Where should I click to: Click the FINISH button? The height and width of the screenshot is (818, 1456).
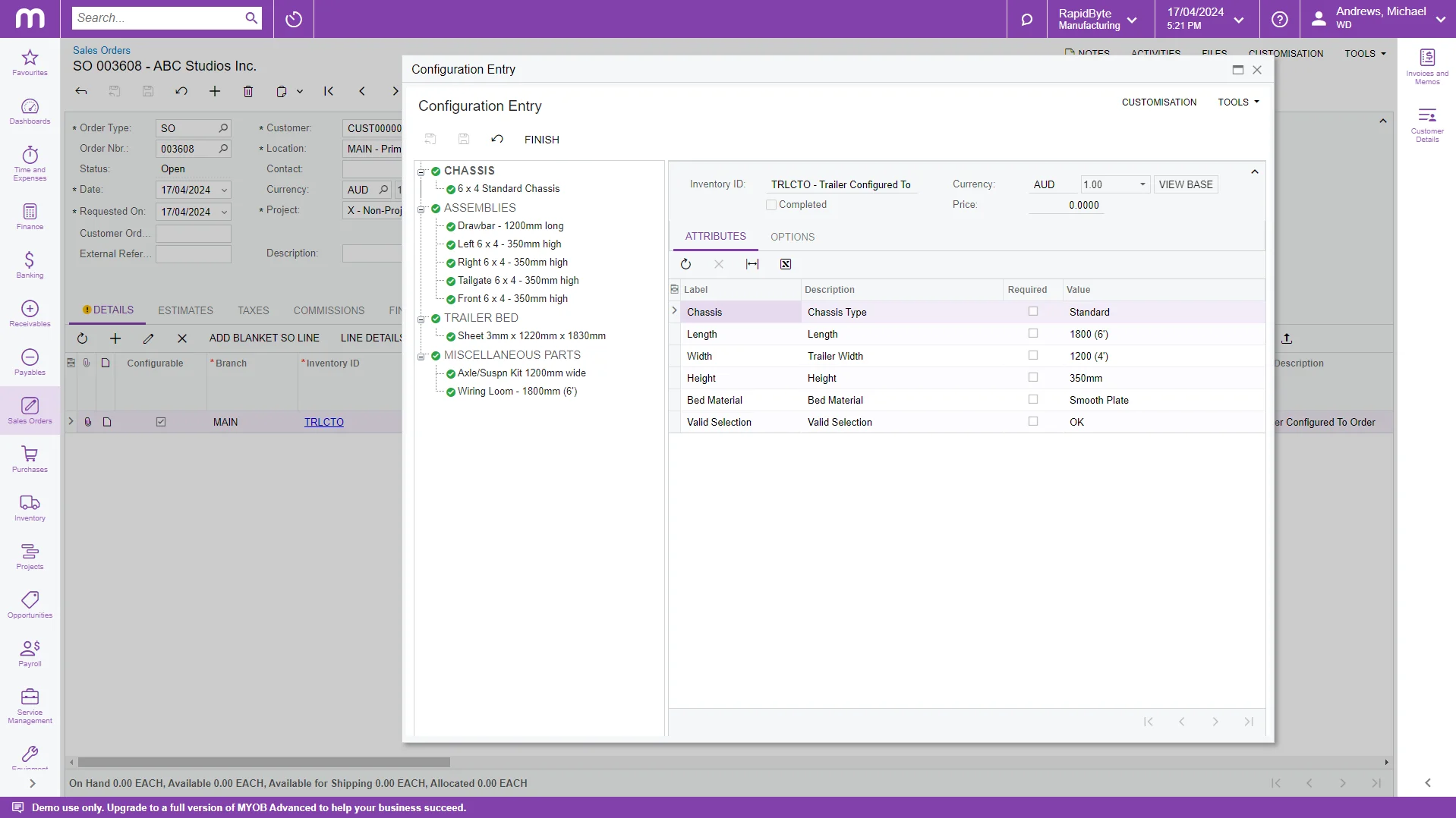[541, 139]
